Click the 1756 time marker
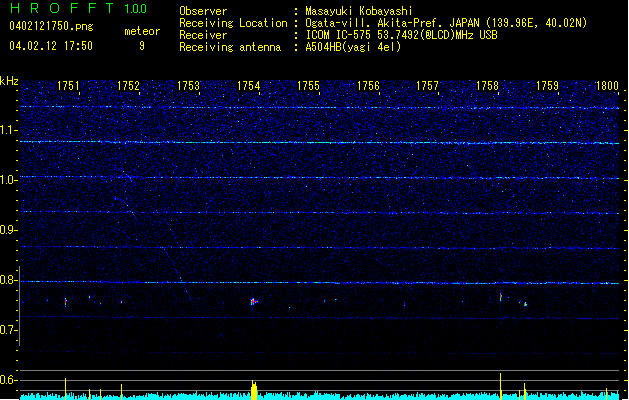This screenshot has height=400, width=629. point(368,86)
